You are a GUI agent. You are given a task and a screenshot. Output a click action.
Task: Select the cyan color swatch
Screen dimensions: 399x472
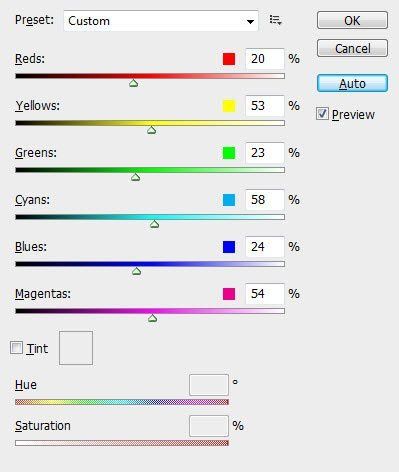[229, 200]
